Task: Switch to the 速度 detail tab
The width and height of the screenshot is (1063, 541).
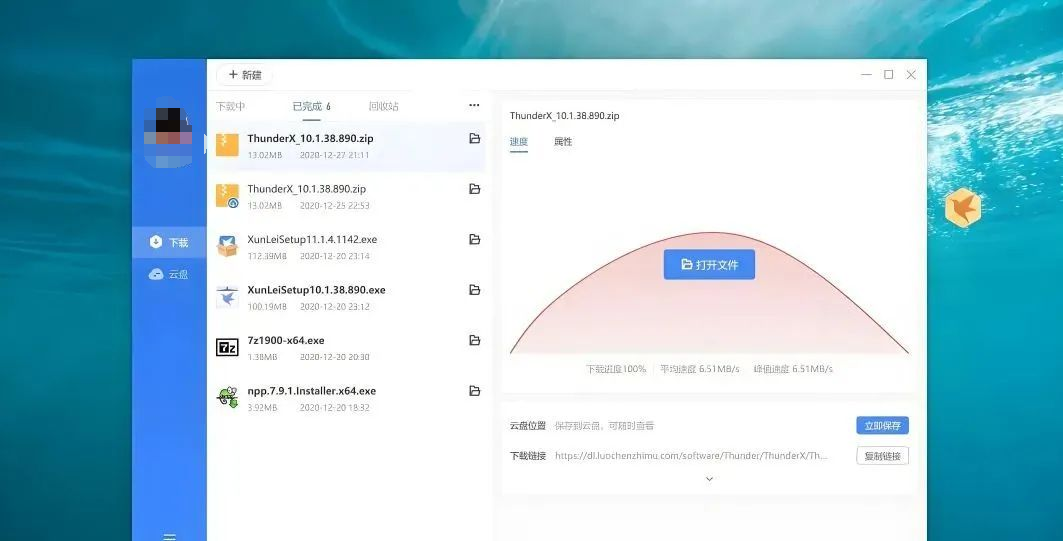Action: pyautogui.click(x=519, y=142)
